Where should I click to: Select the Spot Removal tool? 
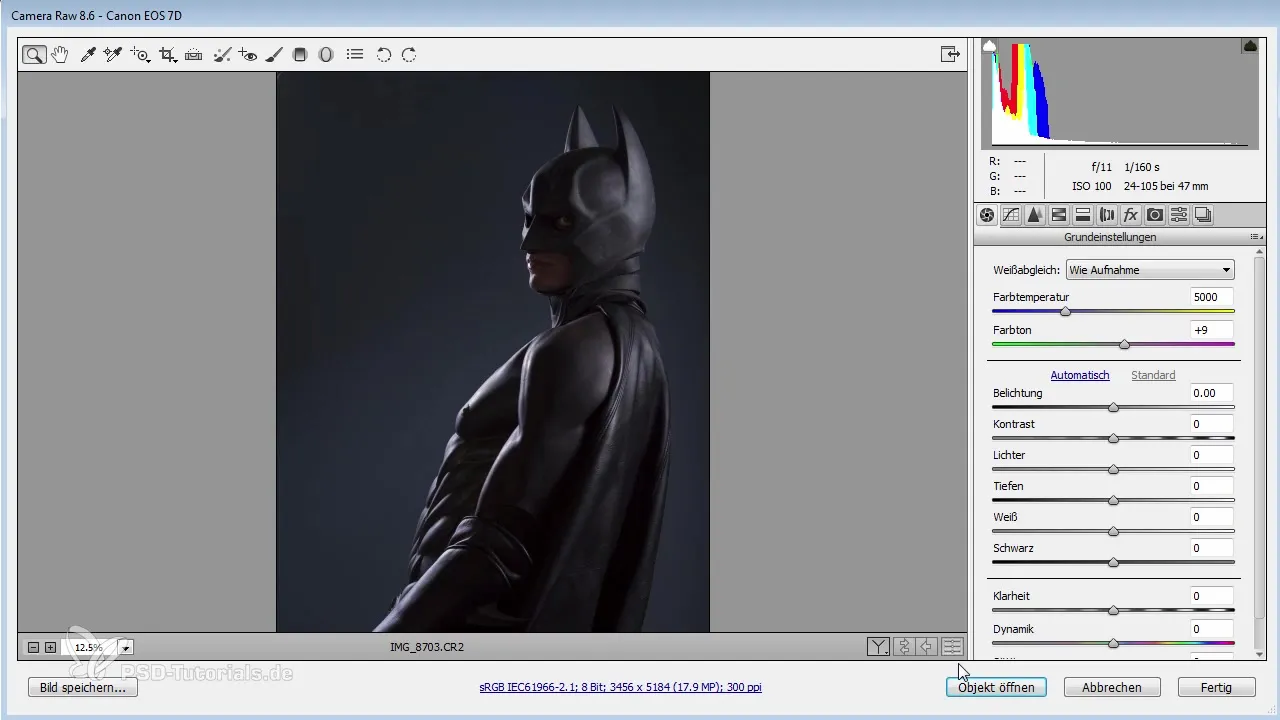222,55
